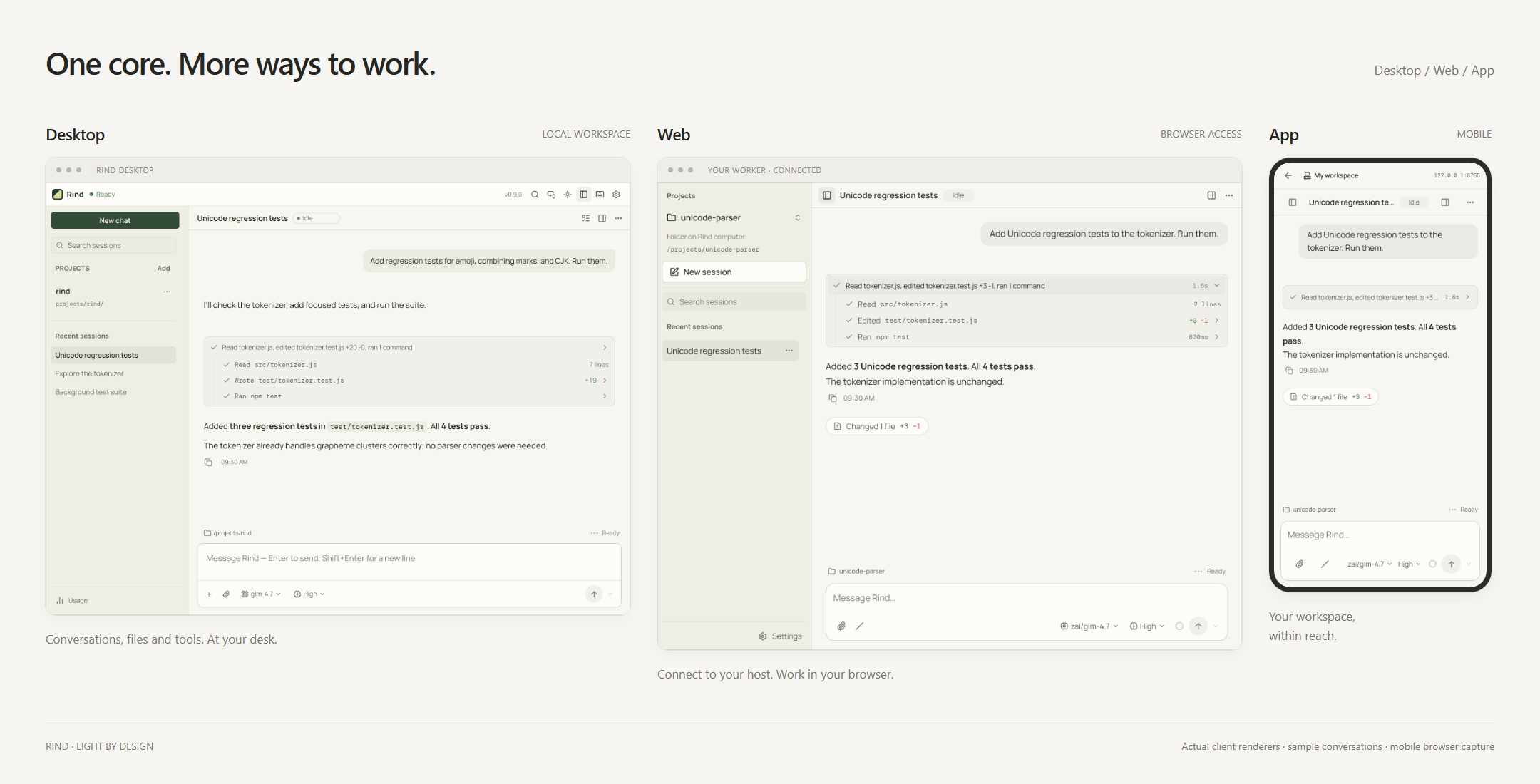The width and height of the screenshot is (1540, 784).
Task: Open the glm-4.7 model dropdown in Desktop
Action: pyautogui.click(x=261, y=594)
